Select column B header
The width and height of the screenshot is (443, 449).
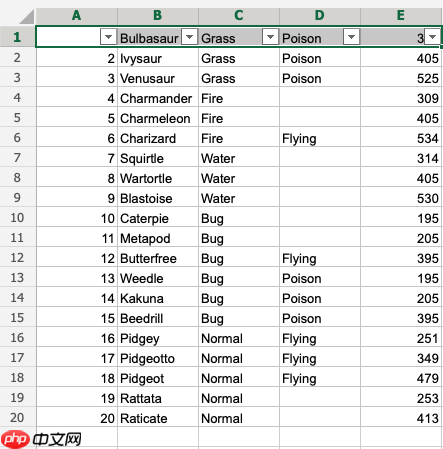[x=158, y=16]
